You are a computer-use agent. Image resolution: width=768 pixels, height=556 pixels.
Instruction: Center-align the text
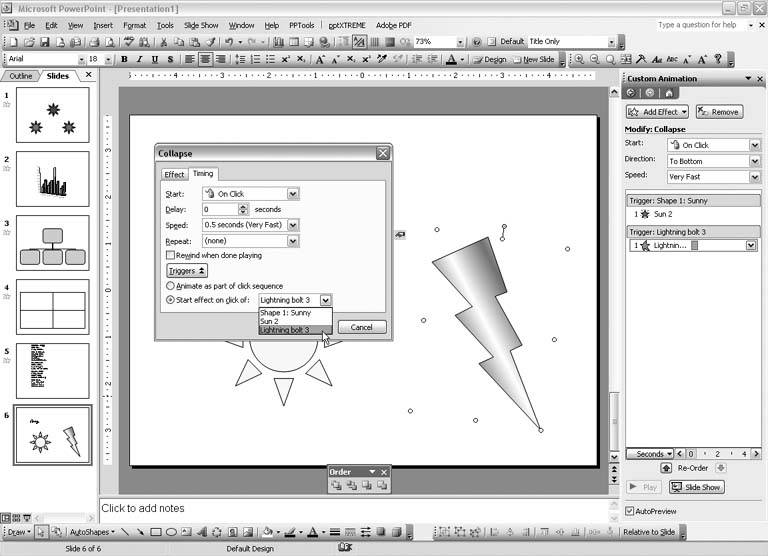pos(205,59)
